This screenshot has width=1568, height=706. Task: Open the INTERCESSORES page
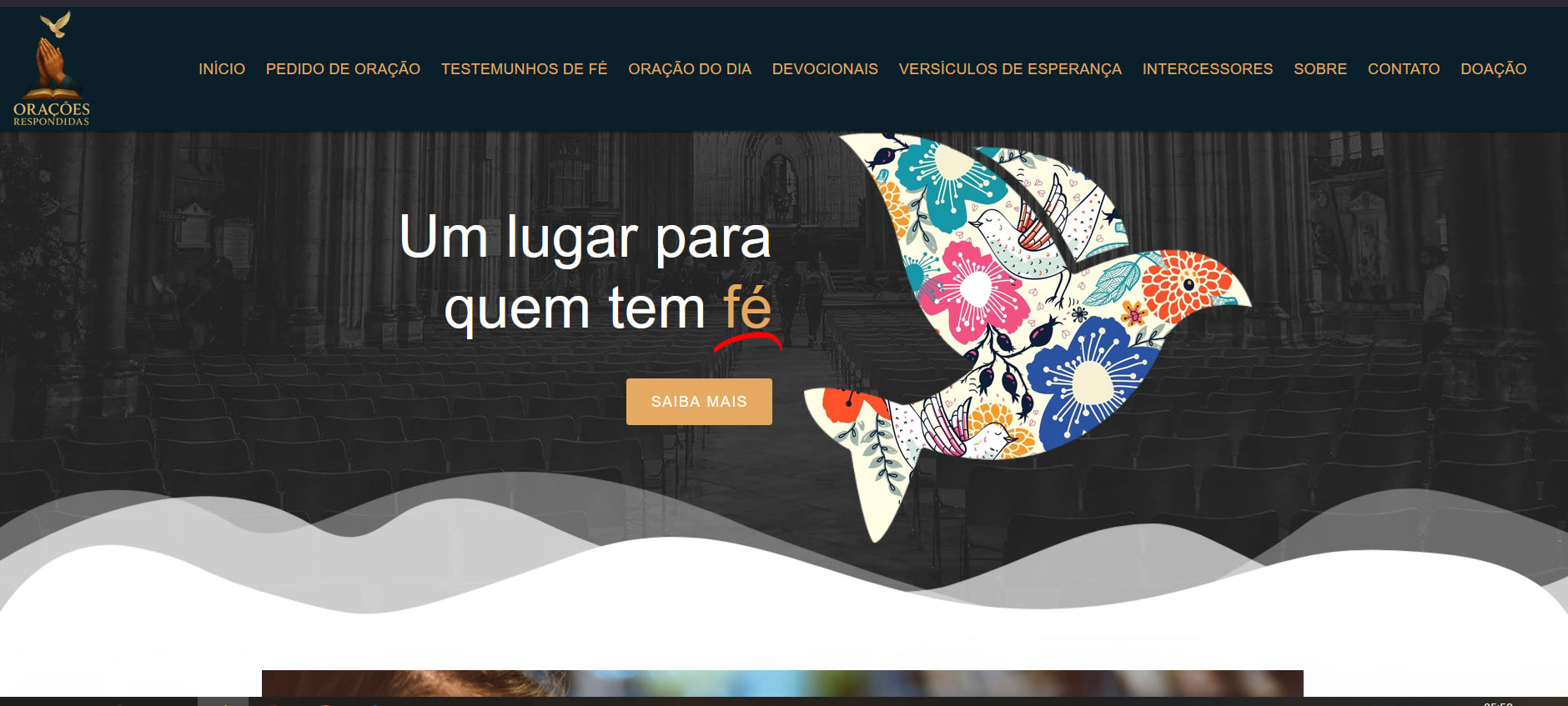[x=1208, y=69]
